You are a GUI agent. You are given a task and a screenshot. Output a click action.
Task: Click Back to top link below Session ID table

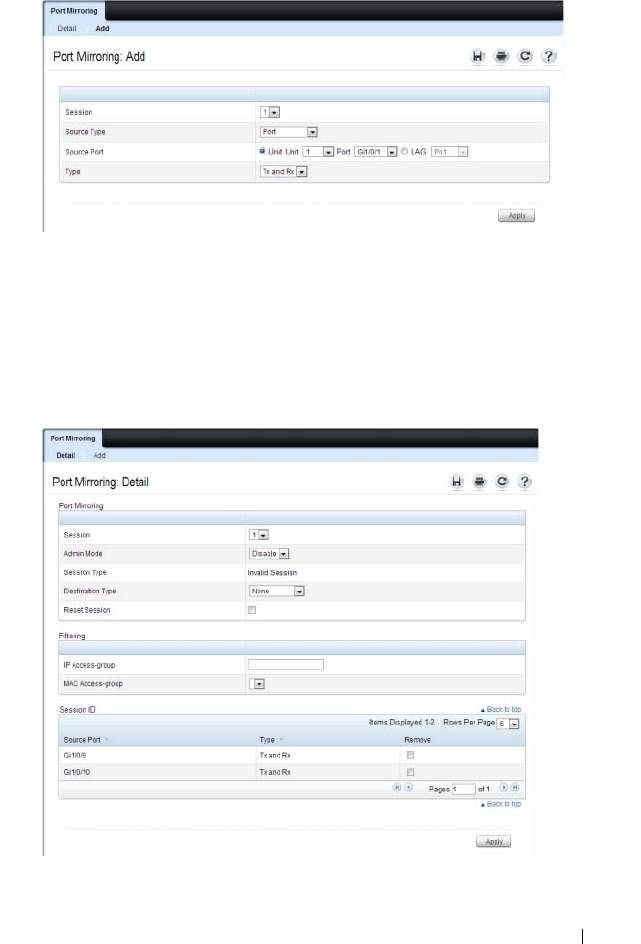click(x=501, y=804)
